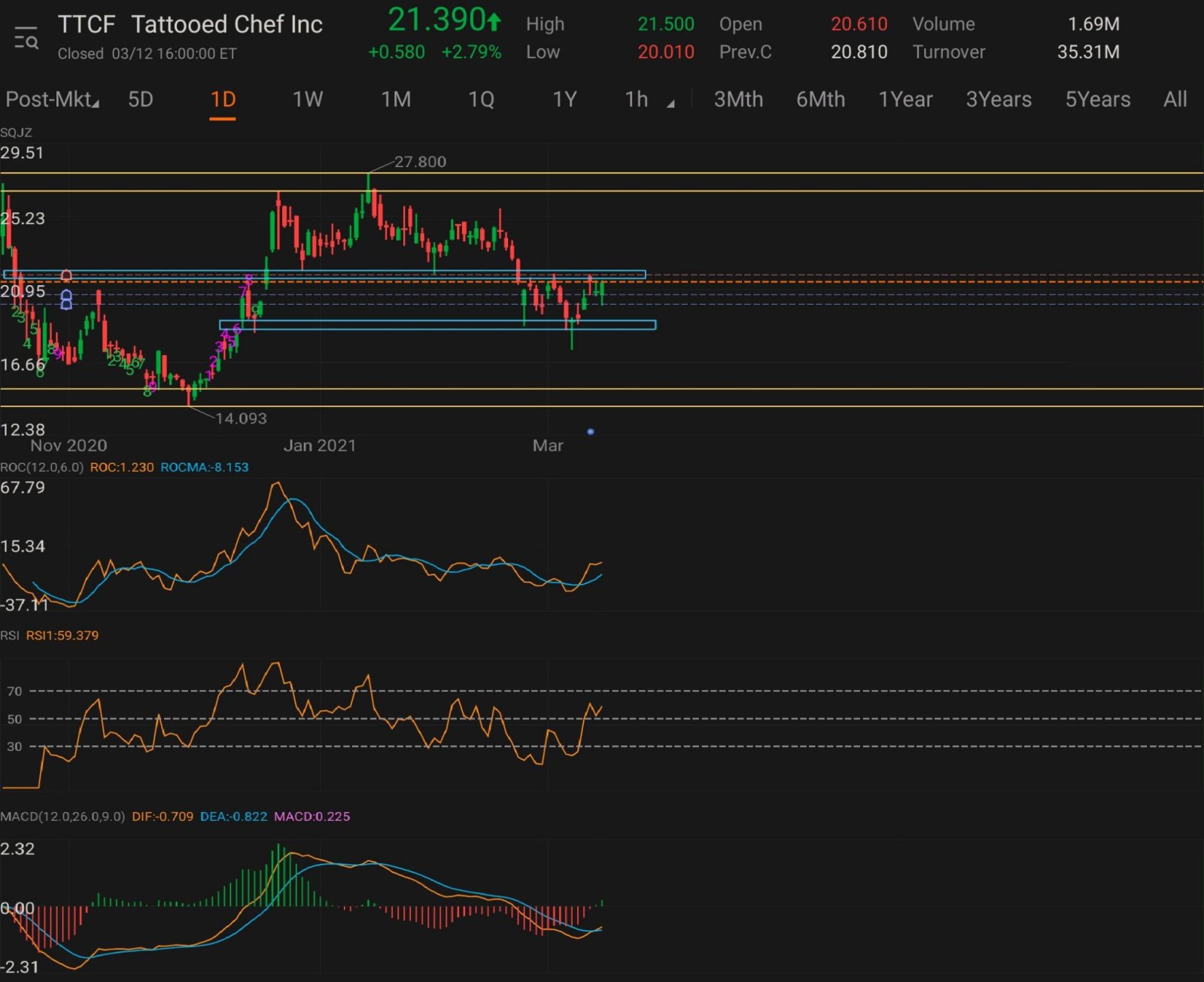Select the 1Q quarterly tab
The height and width of the screenshot is (982, 1204).
click(x=481, y=99)
